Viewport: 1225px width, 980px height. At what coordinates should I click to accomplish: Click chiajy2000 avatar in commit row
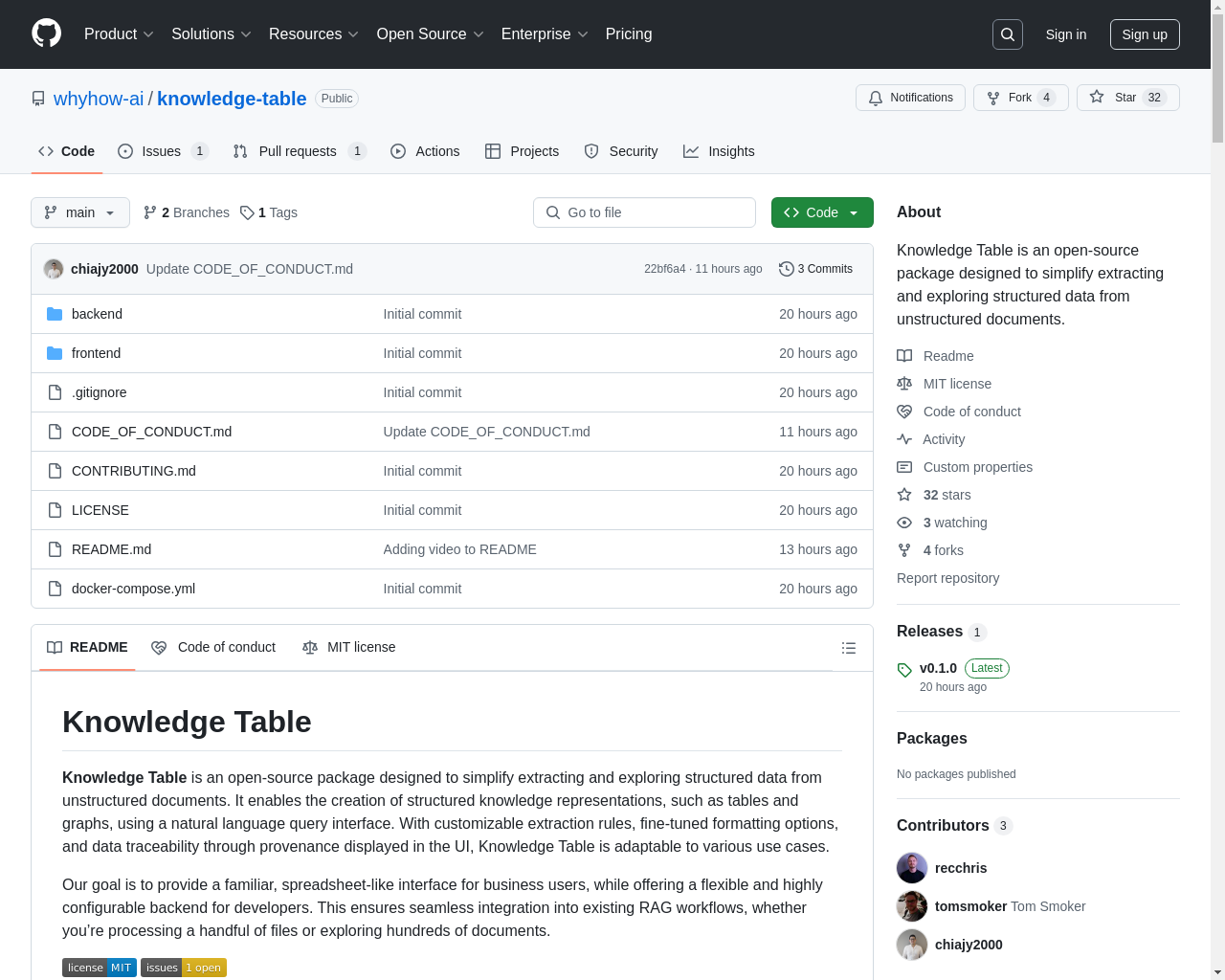point(54,269)
